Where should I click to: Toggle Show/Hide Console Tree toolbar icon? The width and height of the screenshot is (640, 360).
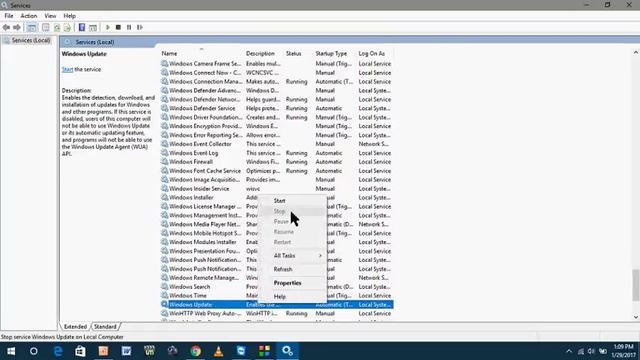(x=31, y=27)
